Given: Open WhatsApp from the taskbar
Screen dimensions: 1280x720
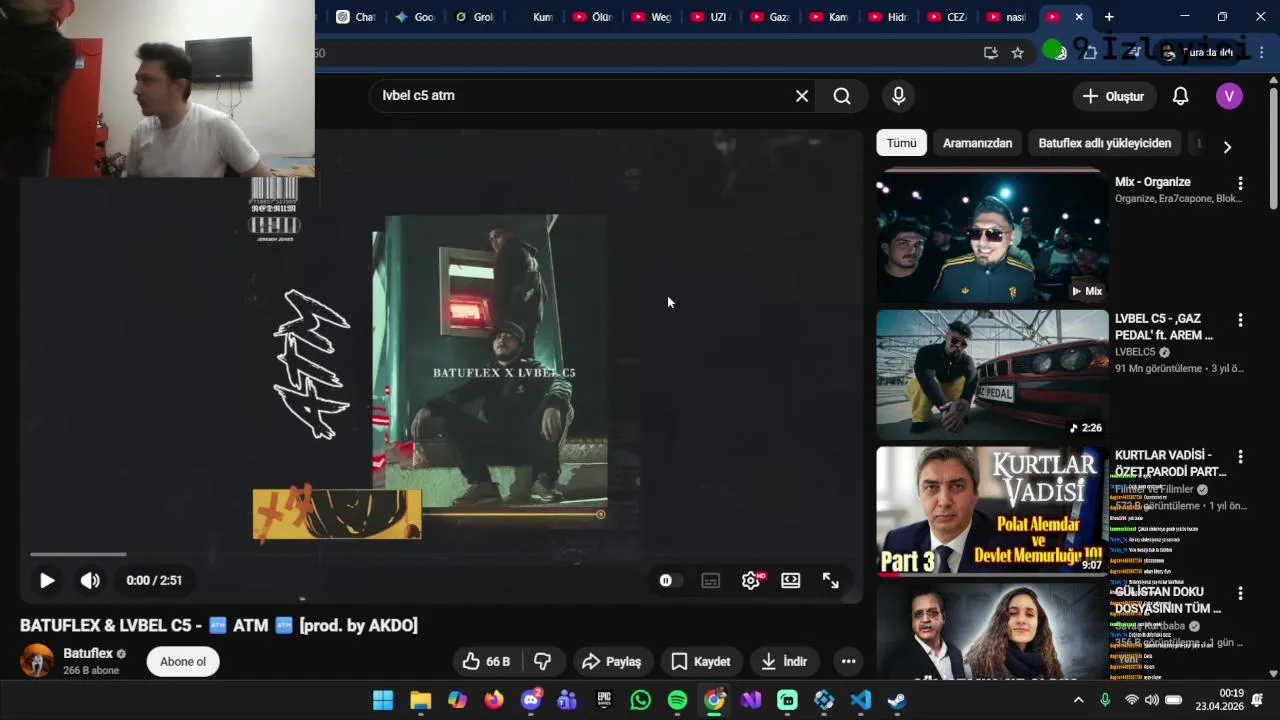Looking at the screenshot, I should [641, 700].
